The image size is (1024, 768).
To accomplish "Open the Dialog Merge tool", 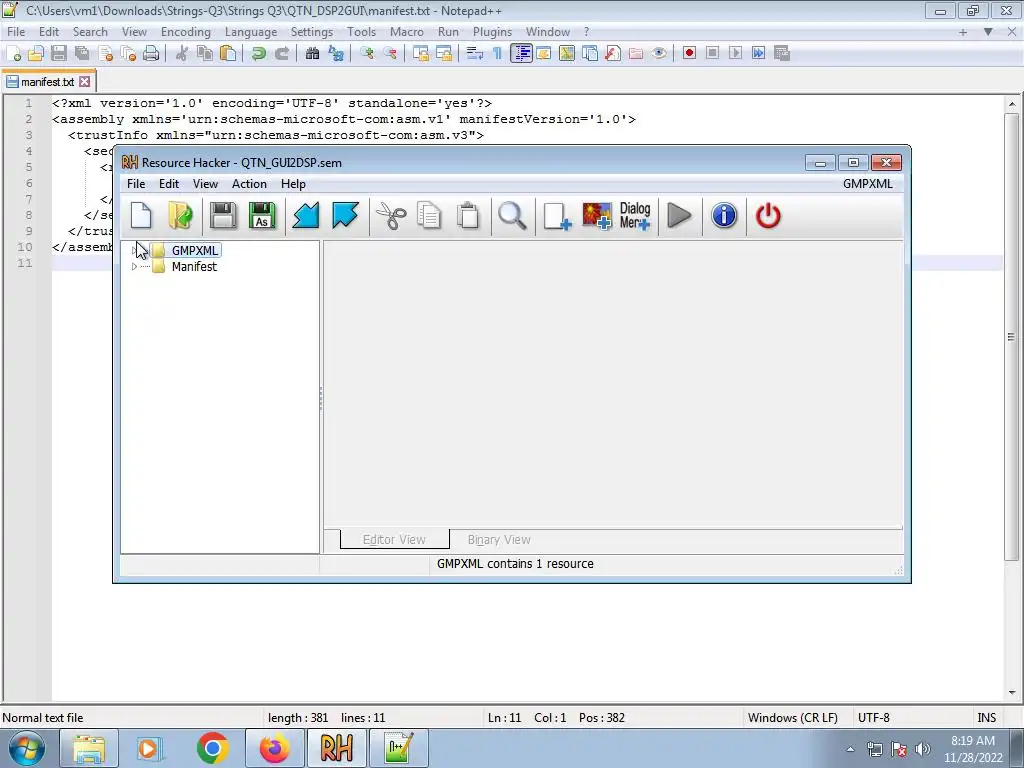I will [x=635, y=216].
